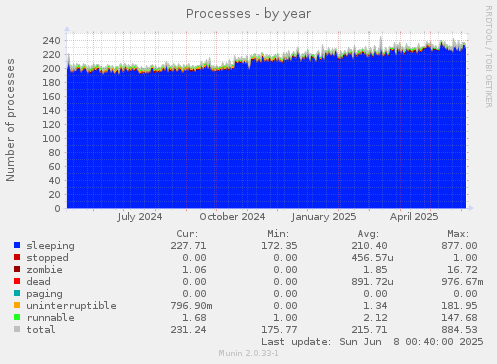Click the 240 y-axis tick label
Screen dimensions: 497x364
pyautogui.click(x=51, y=41)
